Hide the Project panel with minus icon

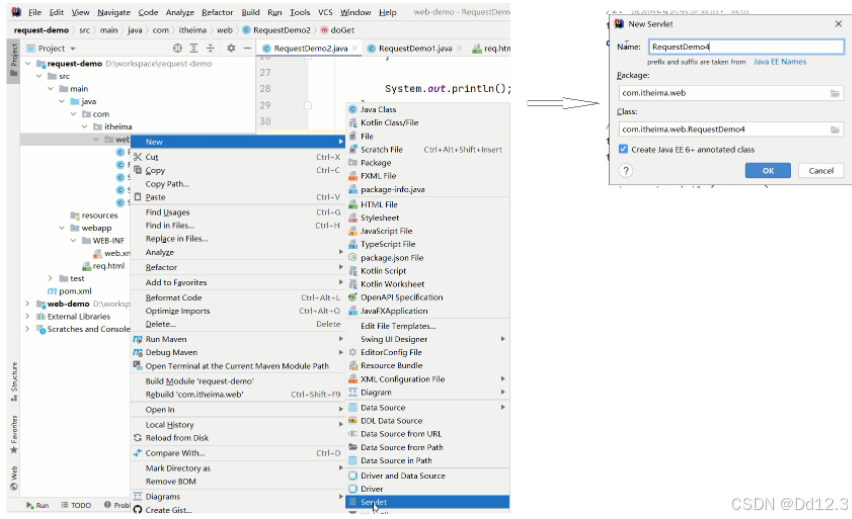pyautogui.click(x=247, y=48)
